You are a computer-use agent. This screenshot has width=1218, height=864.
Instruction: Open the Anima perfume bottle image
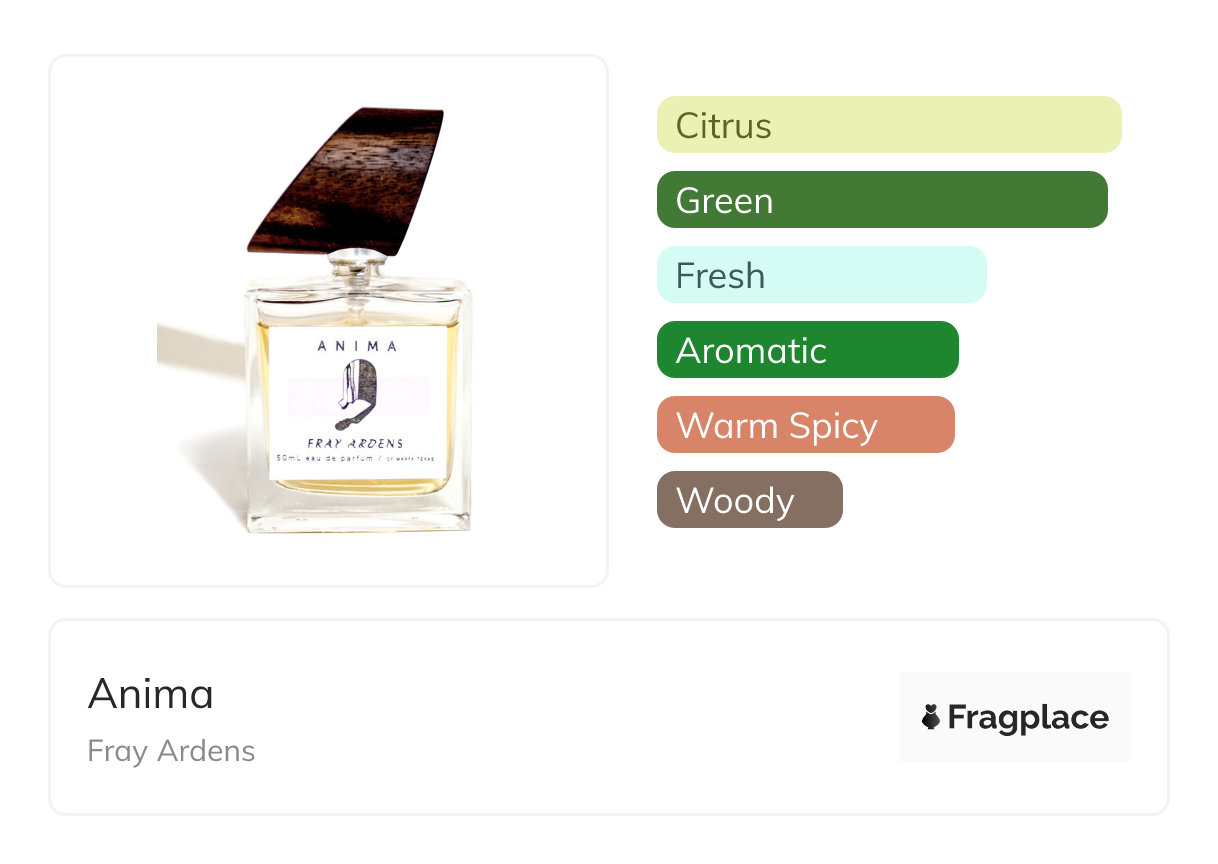pos(329,321)
